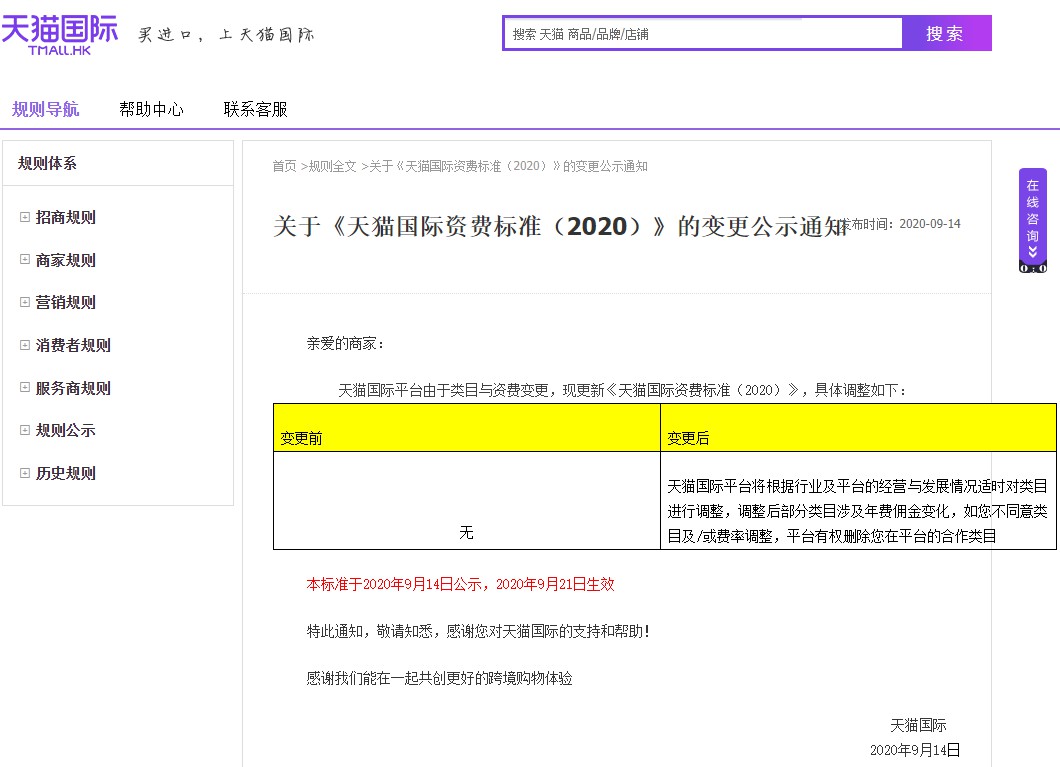Select 服务商规则 in the sidebar

pyautogui.click(x=73, y=388)
